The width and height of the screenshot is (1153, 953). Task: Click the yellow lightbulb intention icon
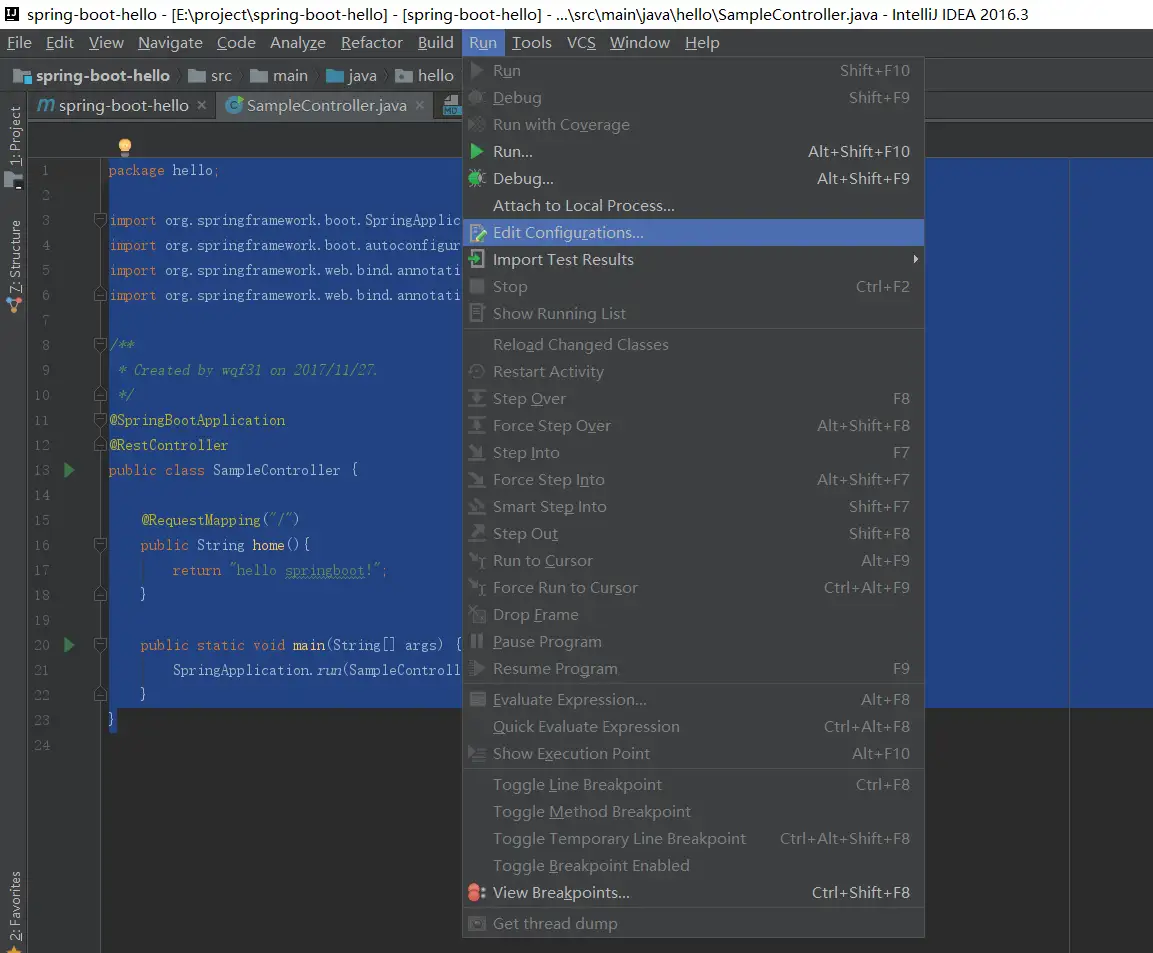(x=125, y=147)
